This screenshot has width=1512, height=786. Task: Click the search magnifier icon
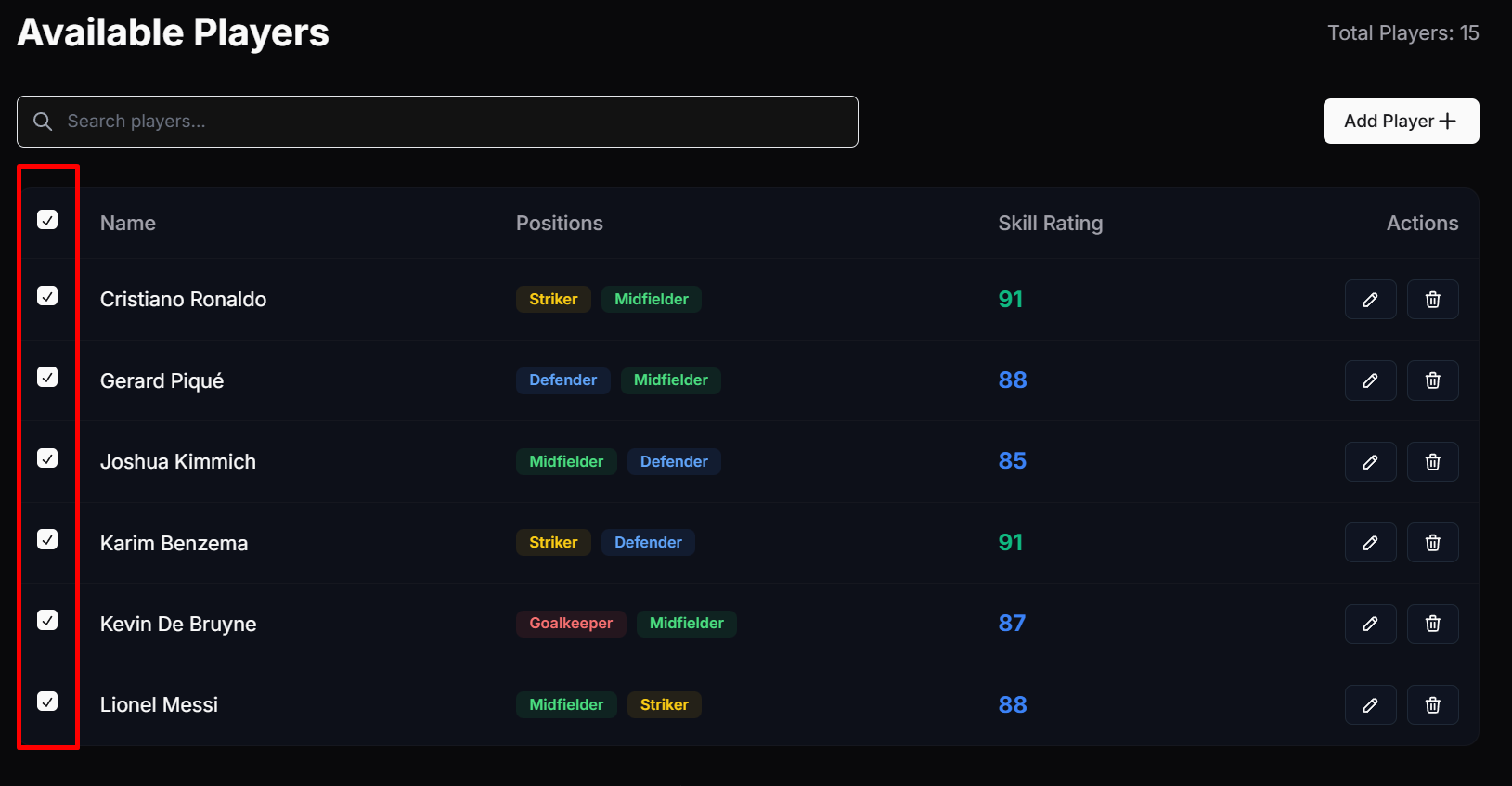tap(43, 122)
